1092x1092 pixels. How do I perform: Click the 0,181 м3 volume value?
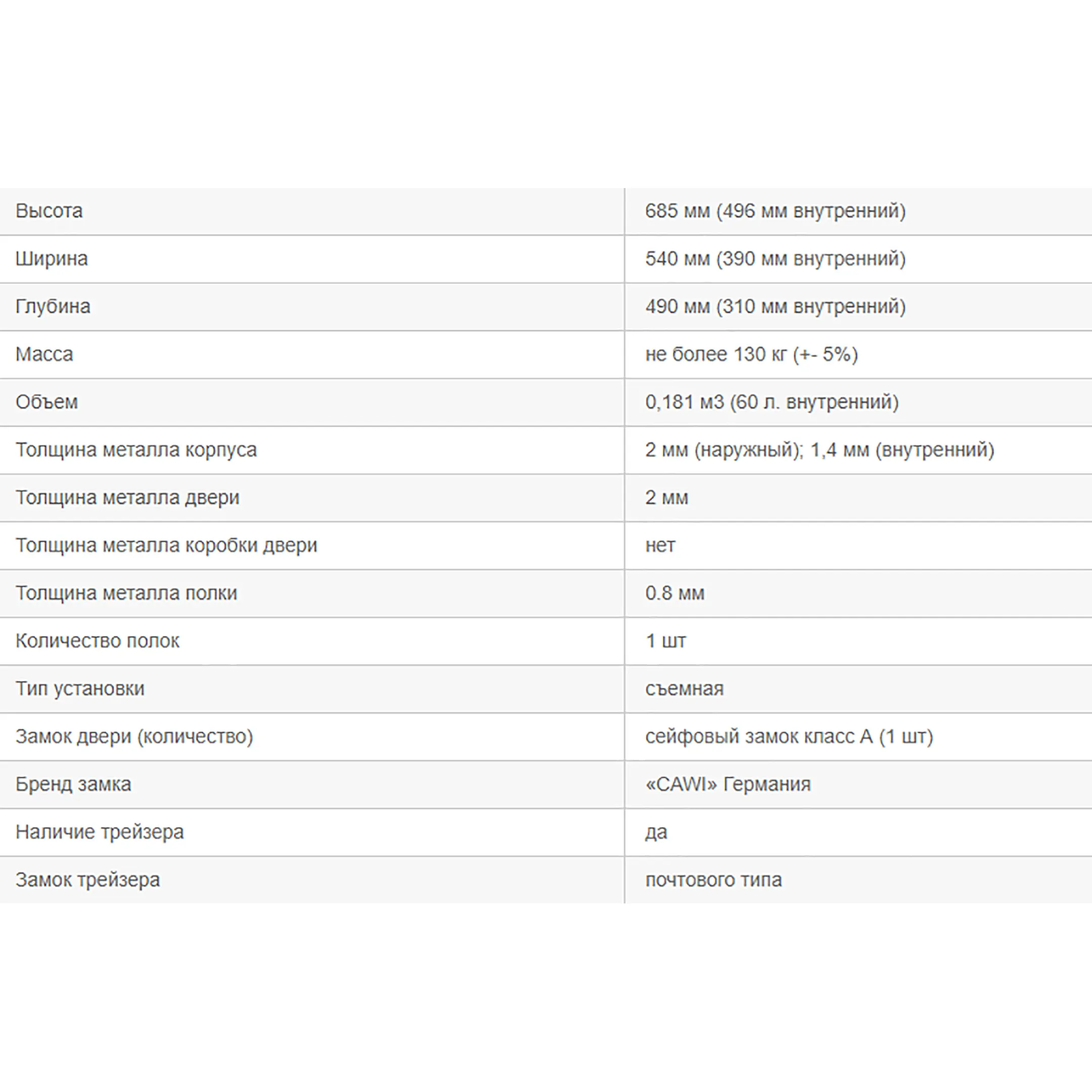tap(771, 402)
